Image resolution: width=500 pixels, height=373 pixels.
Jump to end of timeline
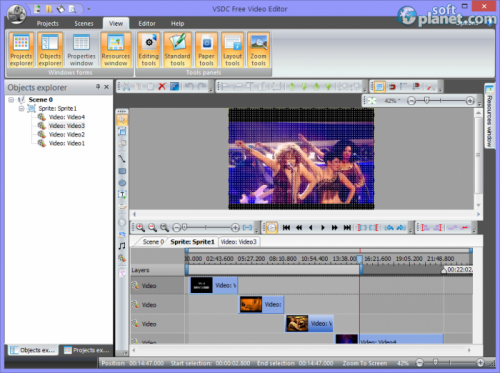tap(347, 228)
